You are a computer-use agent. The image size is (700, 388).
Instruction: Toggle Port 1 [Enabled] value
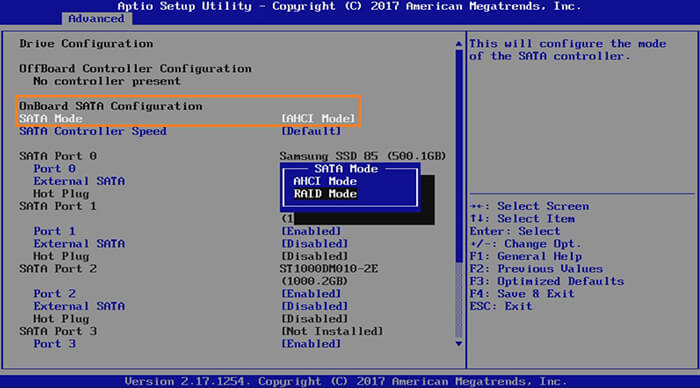[311, 231]
